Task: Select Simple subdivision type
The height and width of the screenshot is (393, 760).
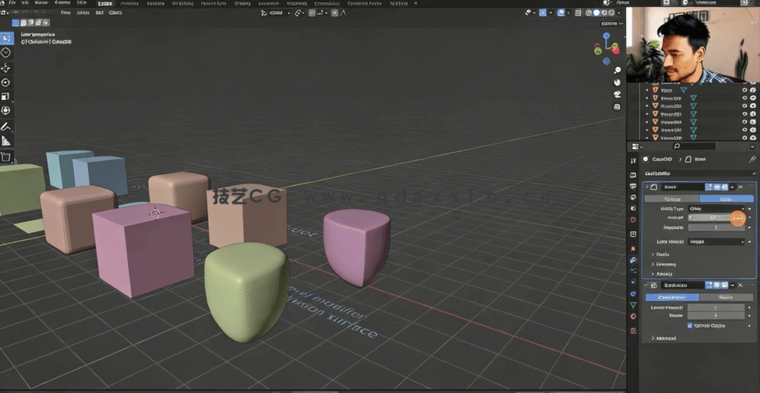Action: pyautogui.click(x=726, y=297)
